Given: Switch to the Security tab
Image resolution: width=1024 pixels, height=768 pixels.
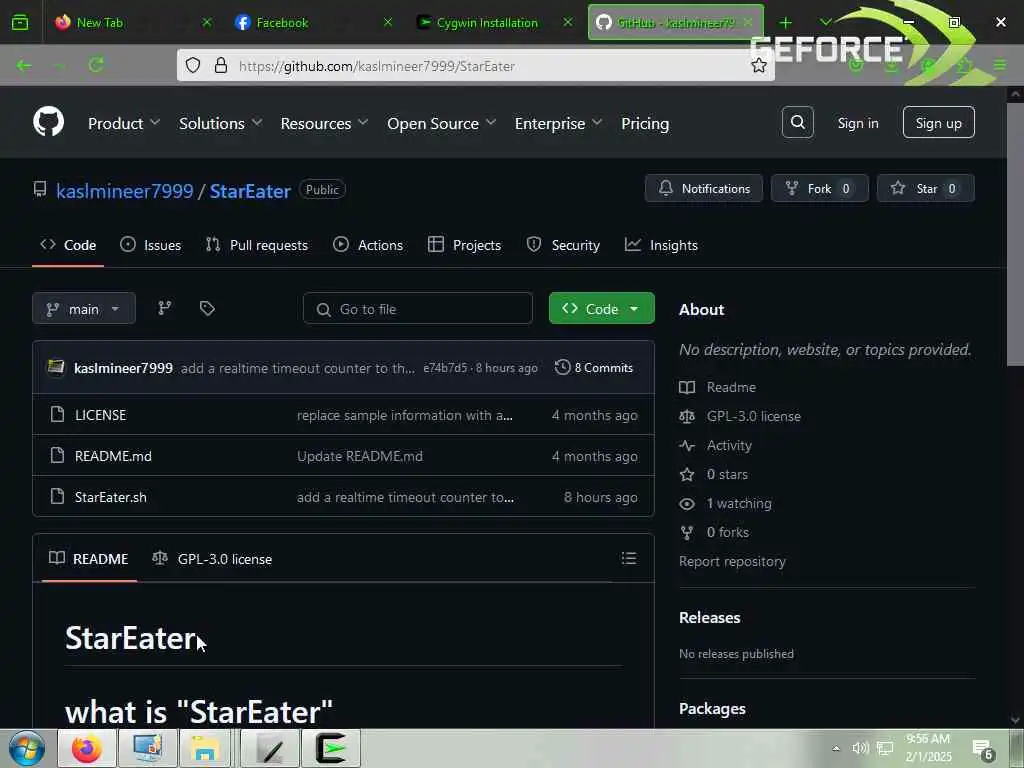Looking at the screenshot, I should click(563, 245).
